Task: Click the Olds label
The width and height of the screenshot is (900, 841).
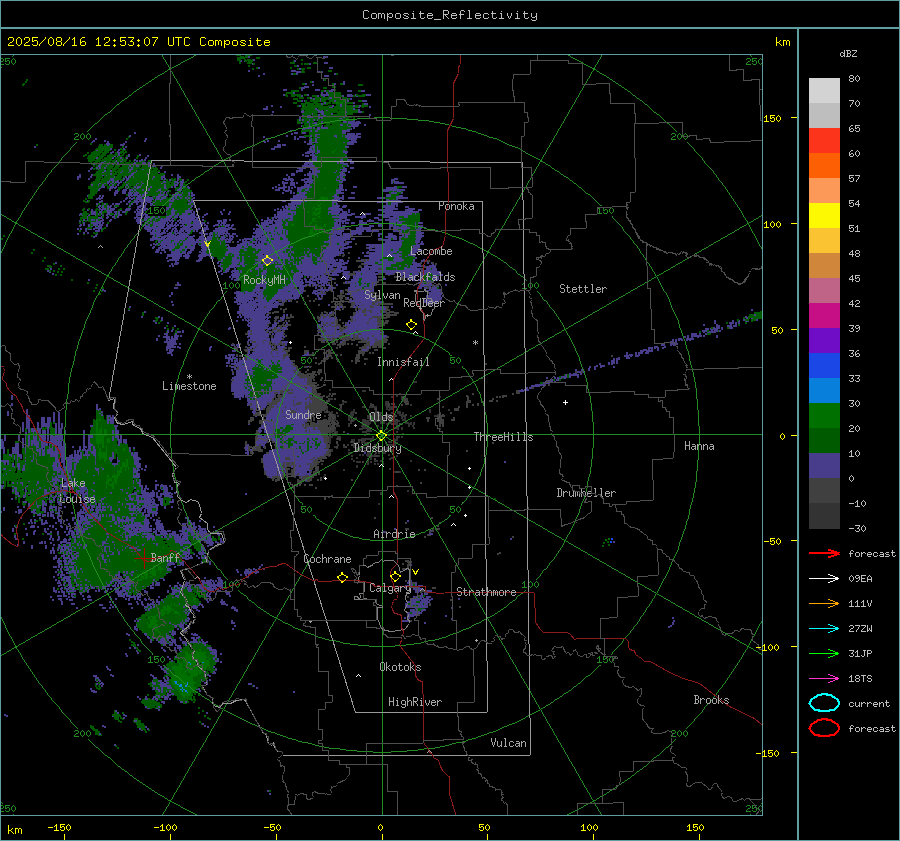Action: [x=381, y=417]
